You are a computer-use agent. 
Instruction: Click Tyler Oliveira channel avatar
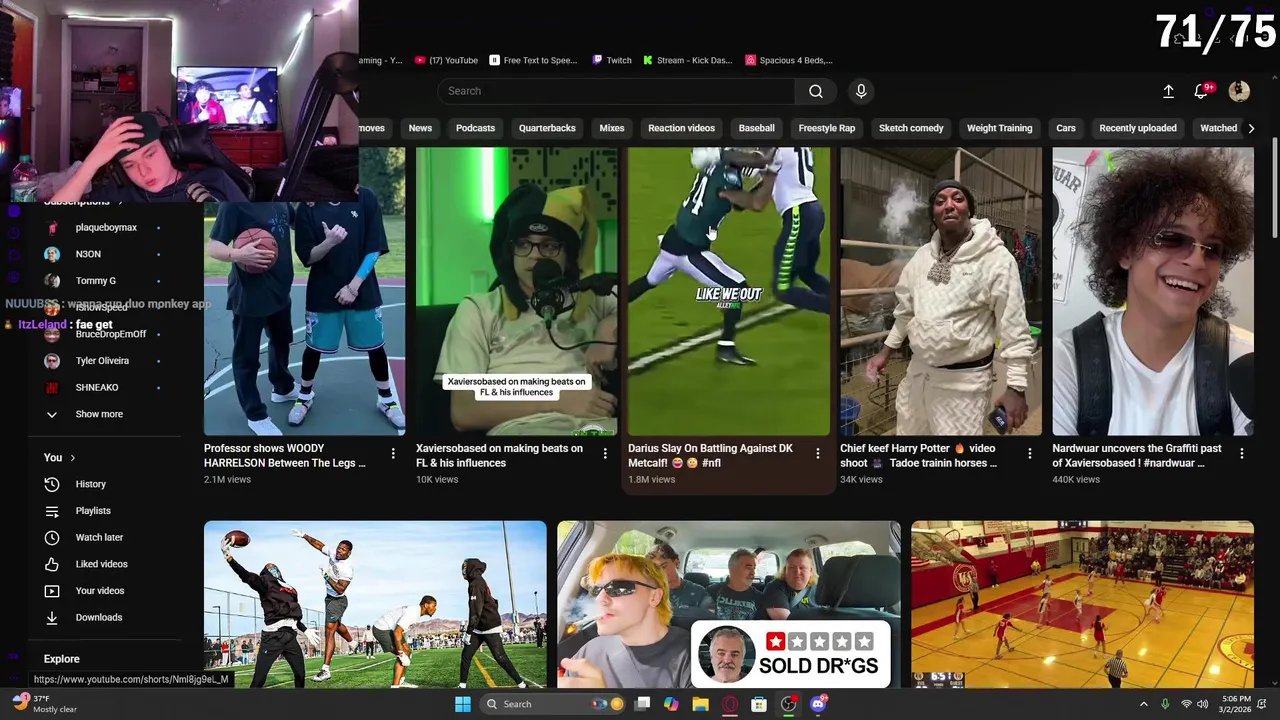(x=52, y=361)
